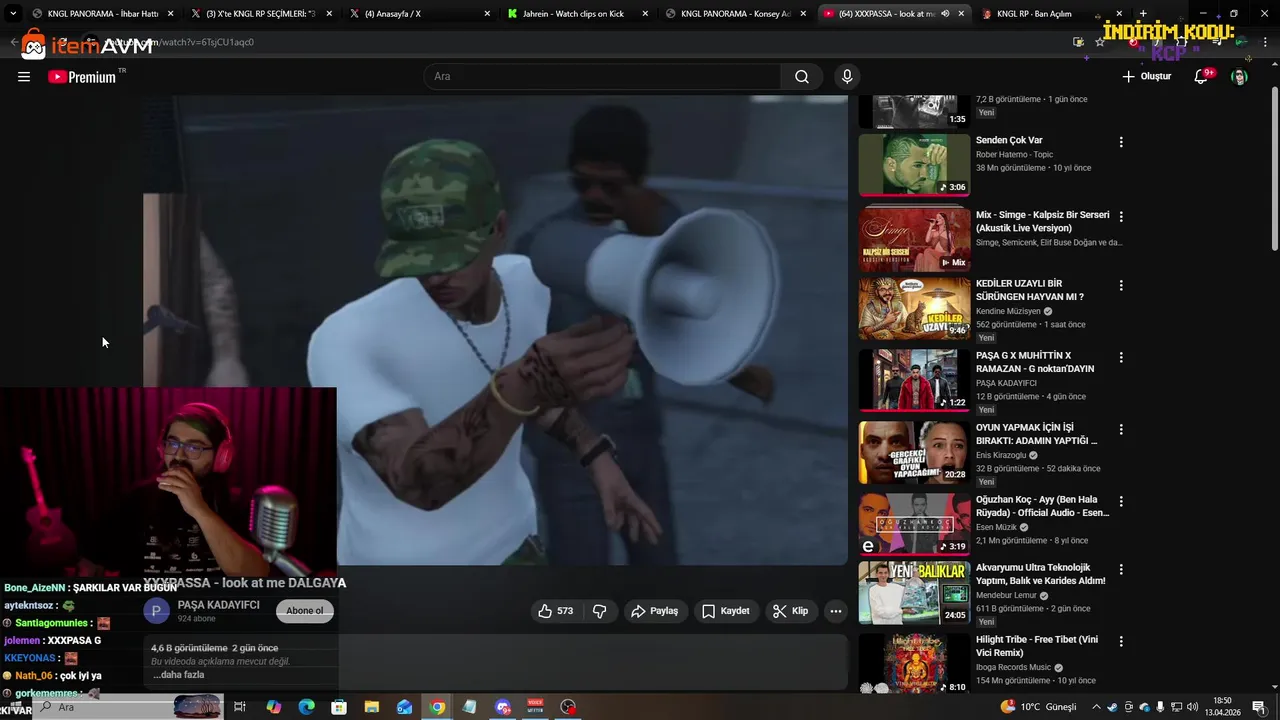
Task: Mute audio icon on XXXPASSA tab
Action: coord(945,14)
